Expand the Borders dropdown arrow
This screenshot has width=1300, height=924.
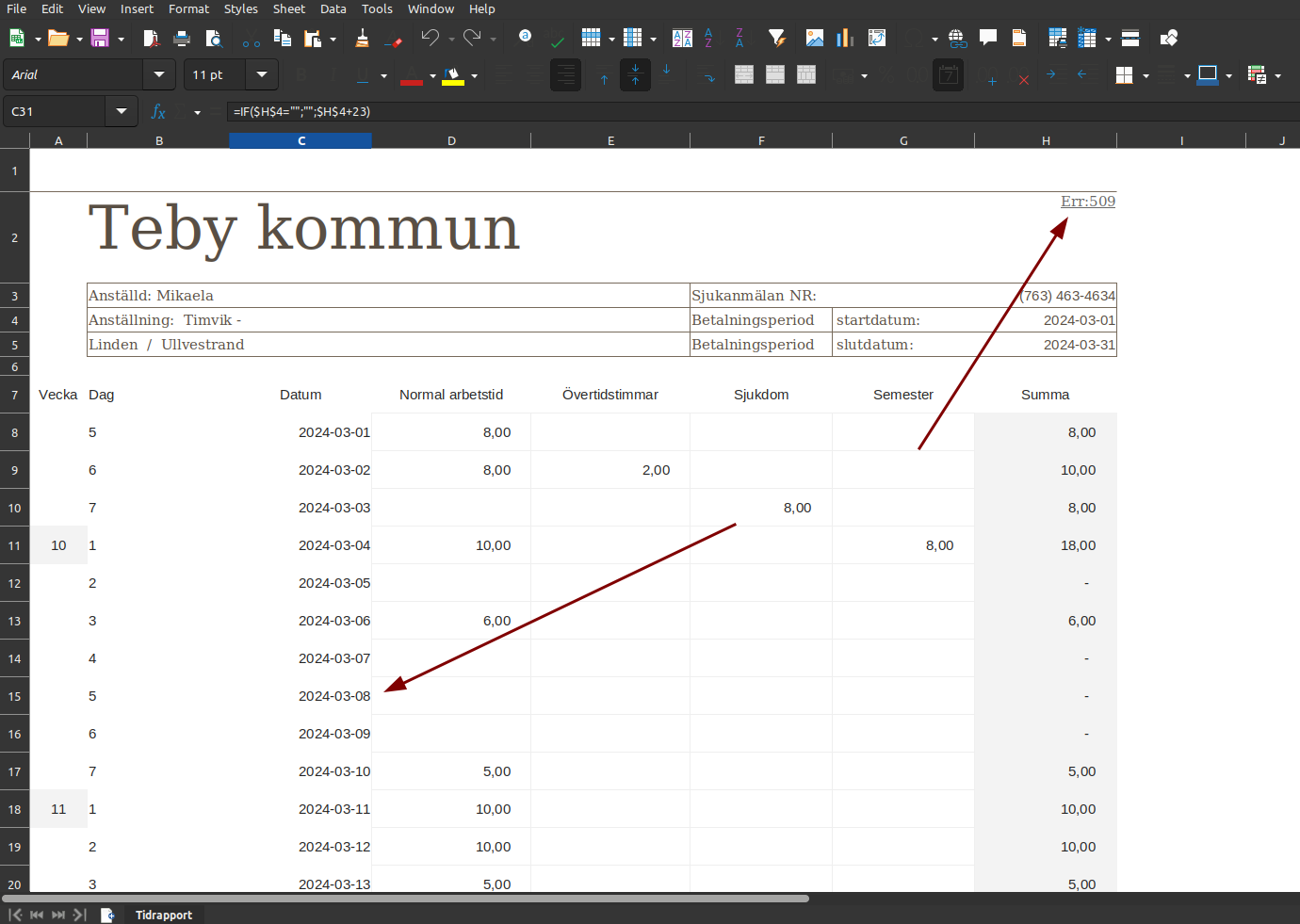click(x=1146, y=75)
